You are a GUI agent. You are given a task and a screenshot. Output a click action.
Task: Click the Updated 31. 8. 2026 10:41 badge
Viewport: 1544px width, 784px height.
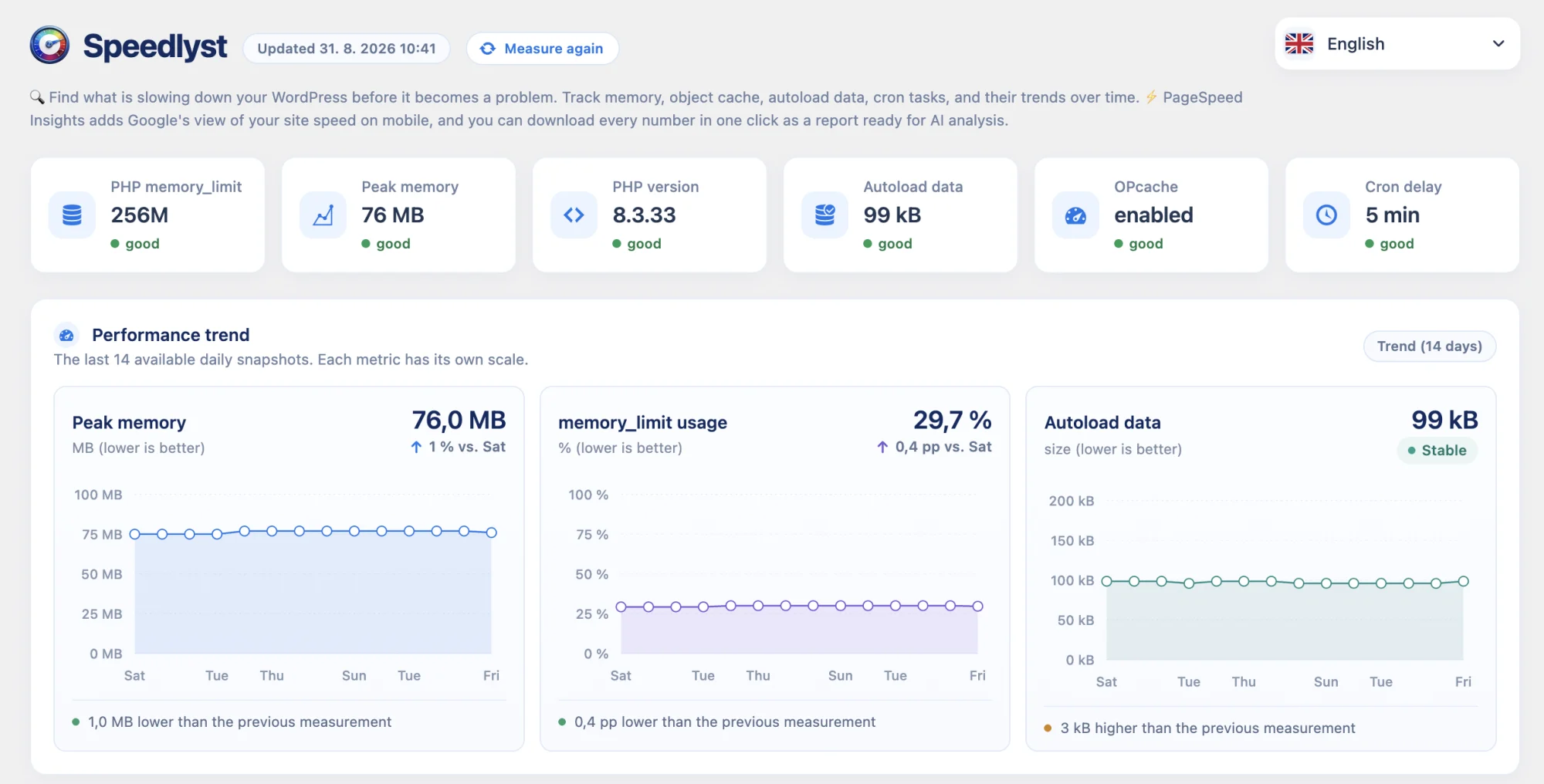pyautogui.click(x=347, y=49)
